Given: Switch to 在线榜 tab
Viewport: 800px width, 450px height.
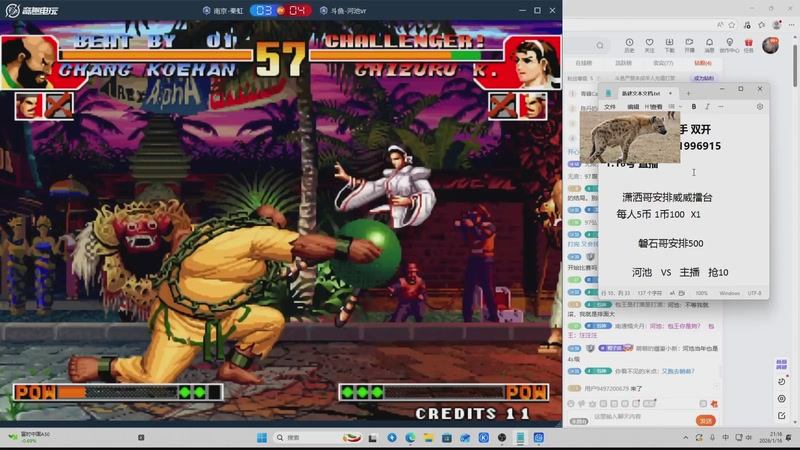Looking at the screenshot, I should click(584, 63).
